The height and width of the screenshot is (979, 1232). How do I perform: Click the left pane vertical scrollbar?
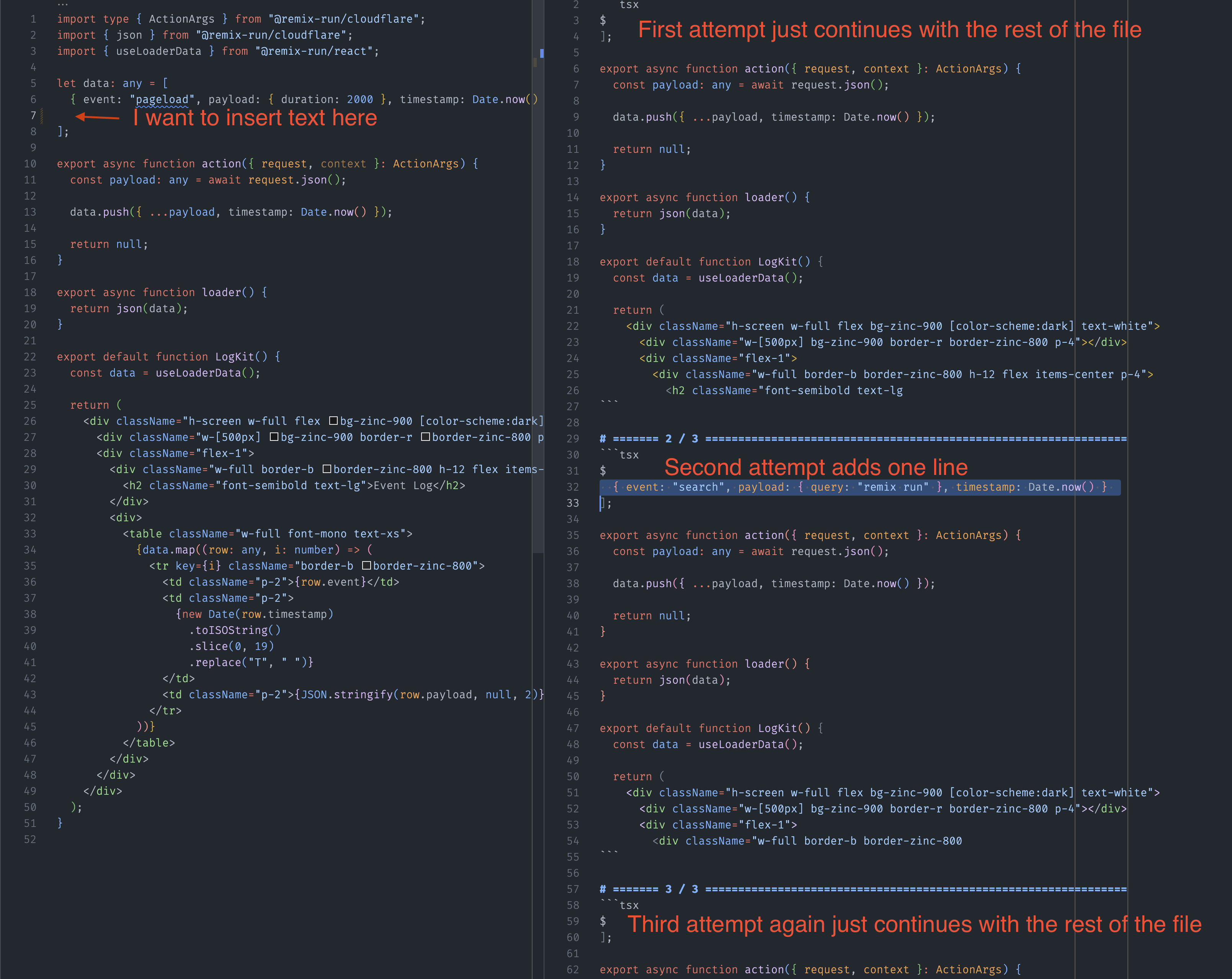tap(538, 286)
